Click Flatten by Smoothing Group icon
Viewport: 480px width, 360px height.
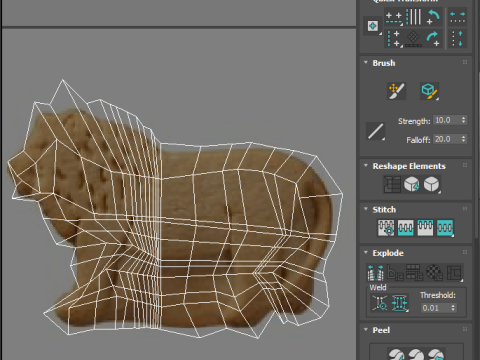pyautogui.click(x=415, y=273)
